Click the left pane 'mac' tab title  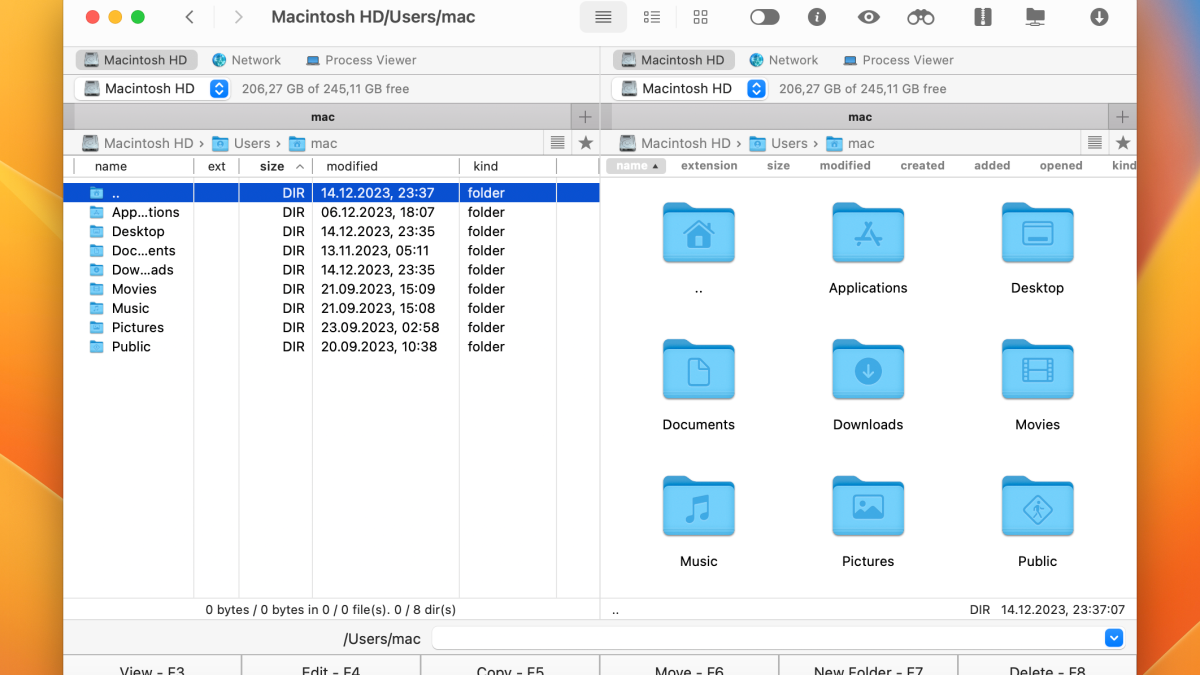click(x=323, y=117)
